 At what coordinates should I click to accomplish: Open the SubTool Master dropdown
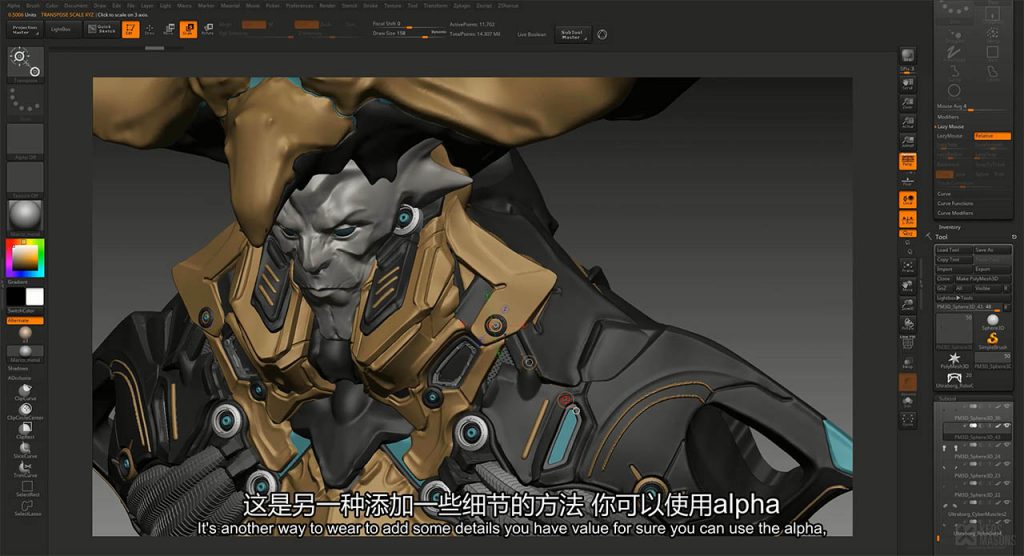(573, 34)
